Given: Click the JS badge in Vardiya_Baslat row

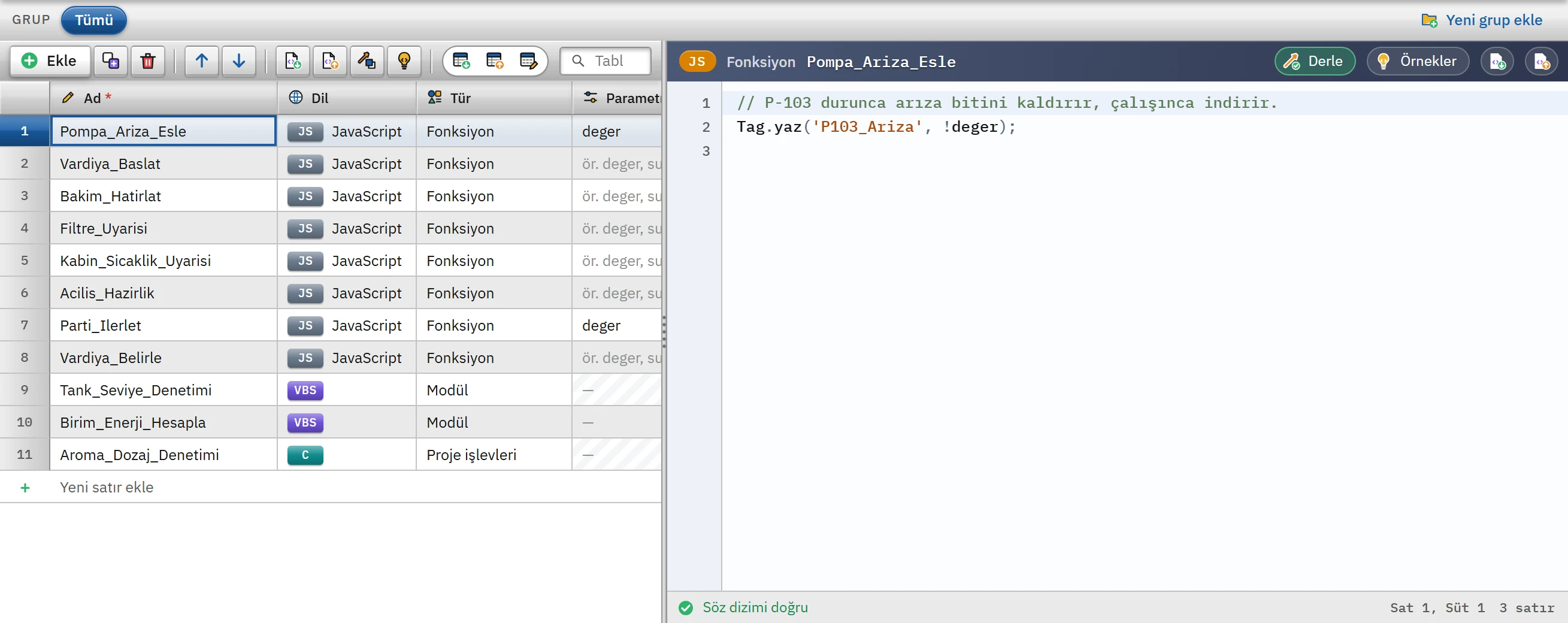Looking at the screenshot, I should tap(305, 164).
